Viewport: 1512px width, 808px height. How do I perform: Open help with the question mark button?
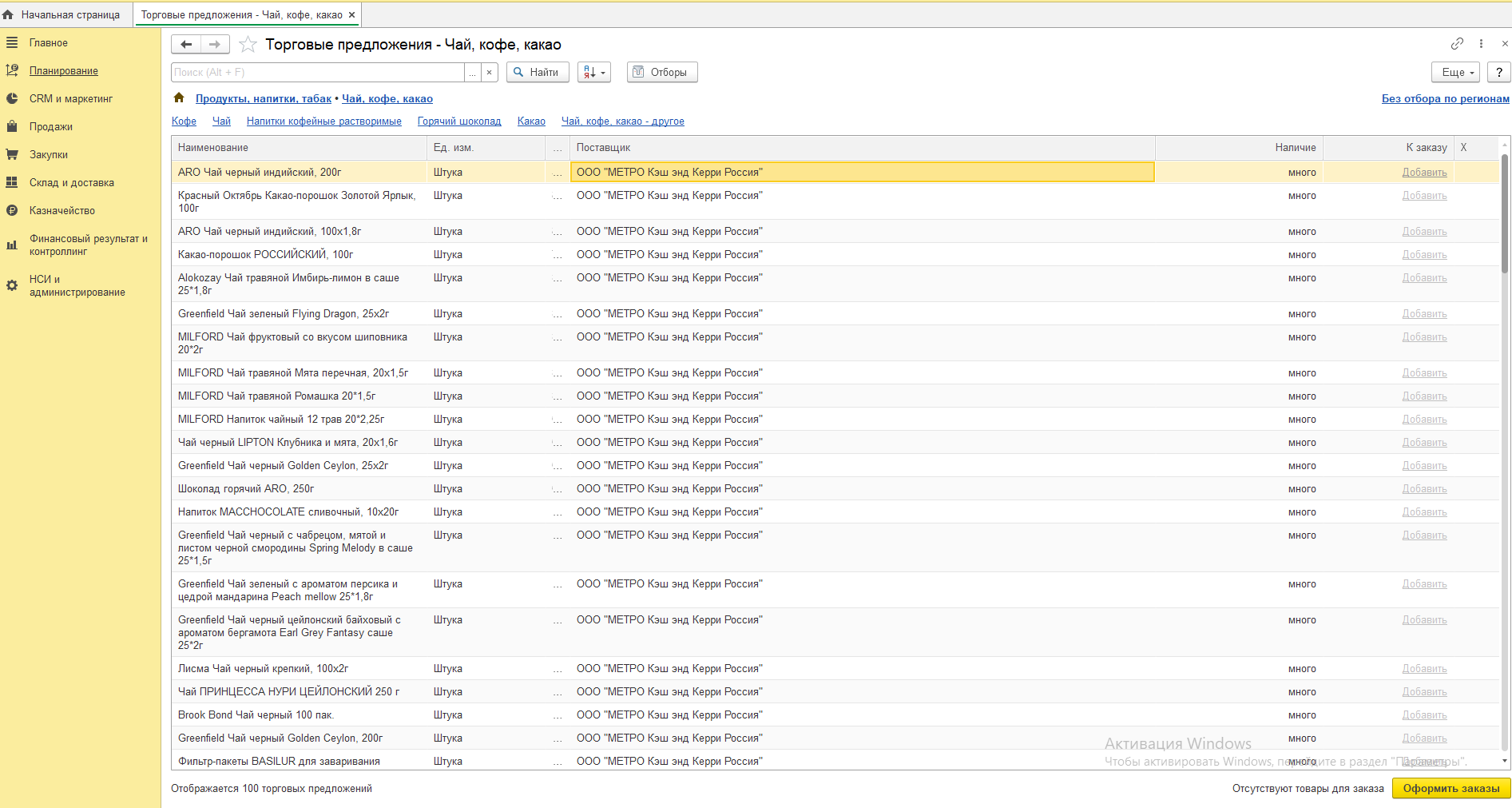1499,72
